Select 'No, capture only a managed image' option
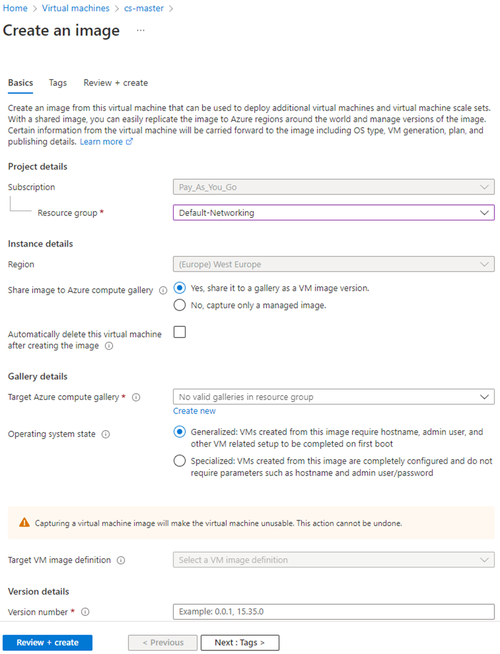Viewport: 500px width, 654px height. [x=180, y=305]
